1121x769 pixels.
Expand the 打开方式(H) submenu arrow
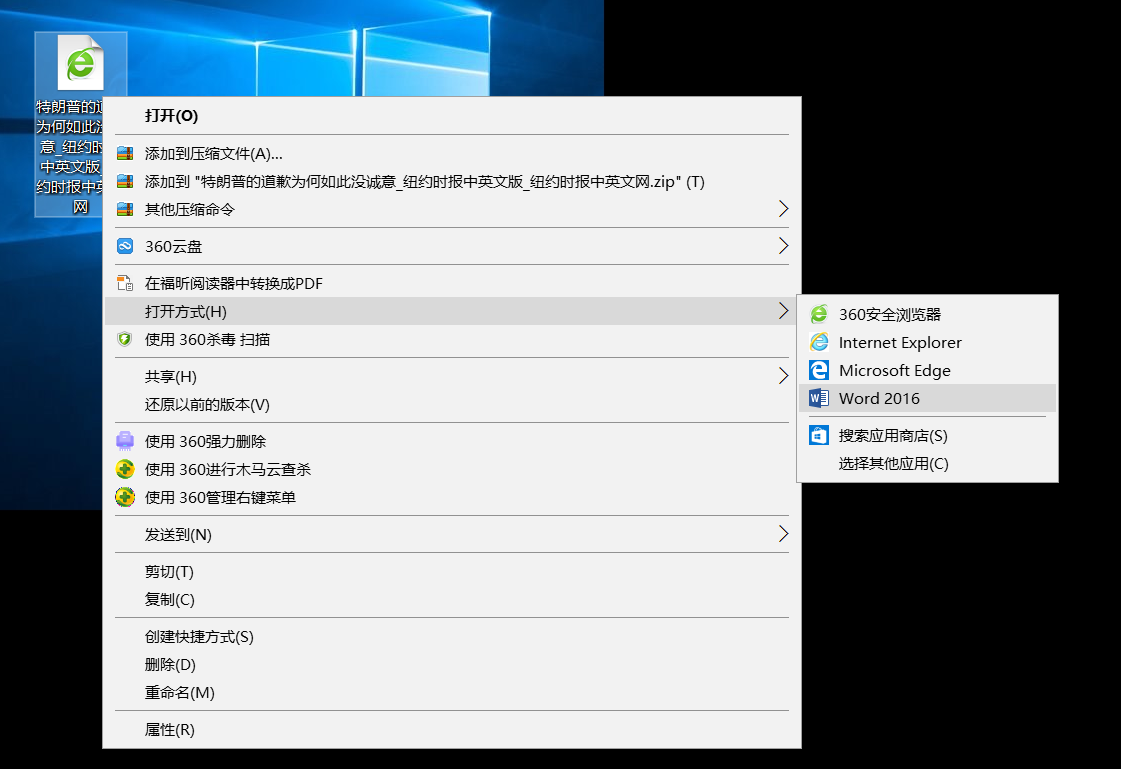(784, 310)
